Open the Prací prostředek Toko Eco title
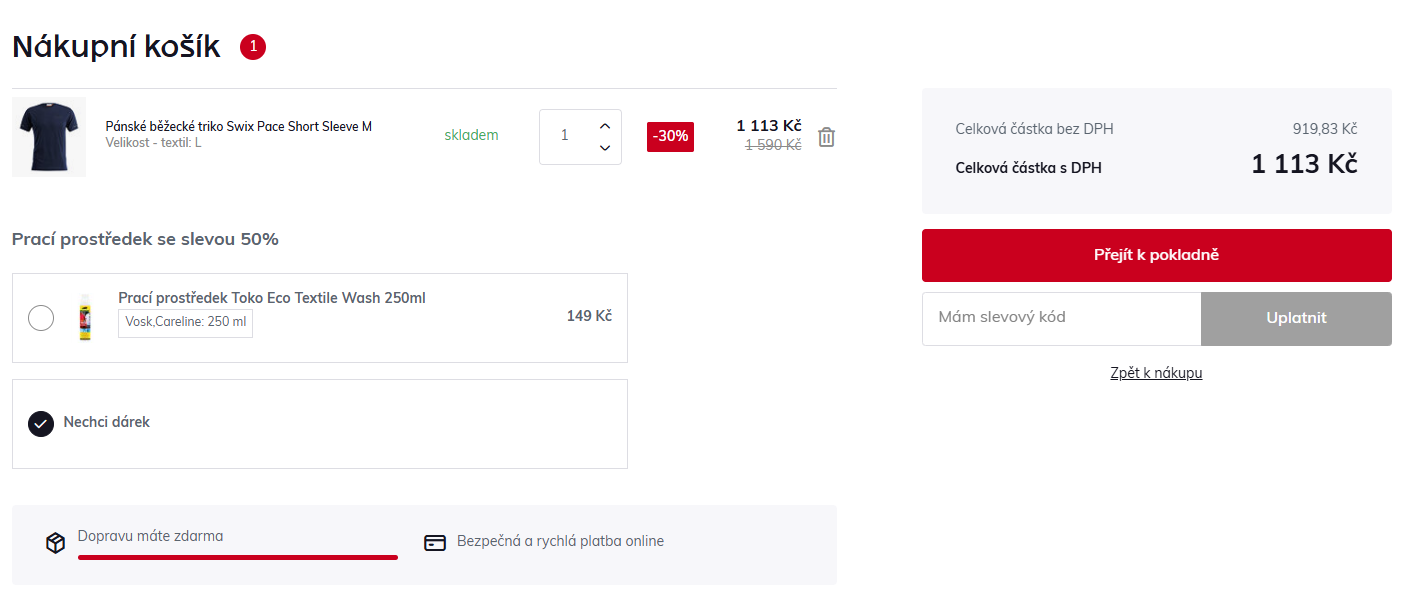Screen dimensions: 1408x606 tap(272, 298)
